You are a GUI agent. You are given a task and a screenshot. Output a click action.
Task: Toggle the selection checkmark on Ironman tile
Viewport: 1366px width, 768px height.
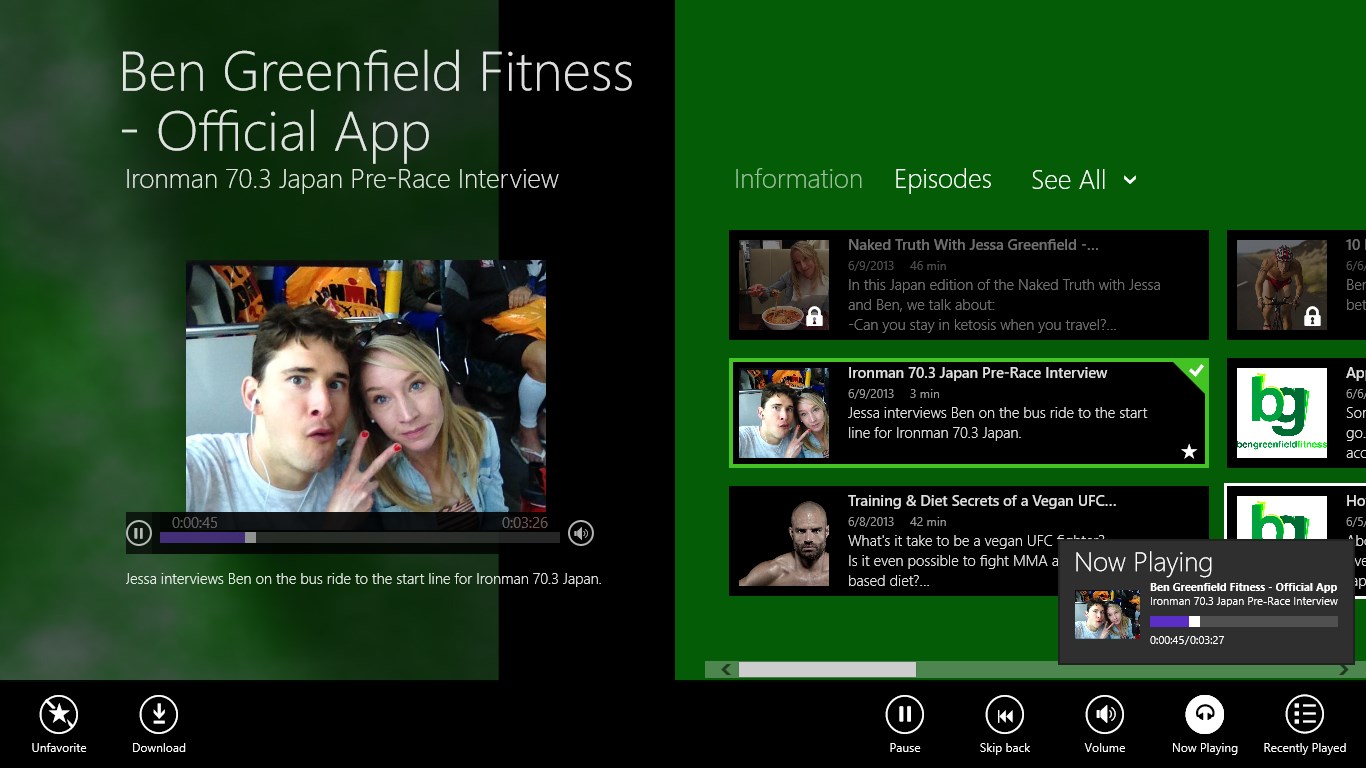point(1195,371)
